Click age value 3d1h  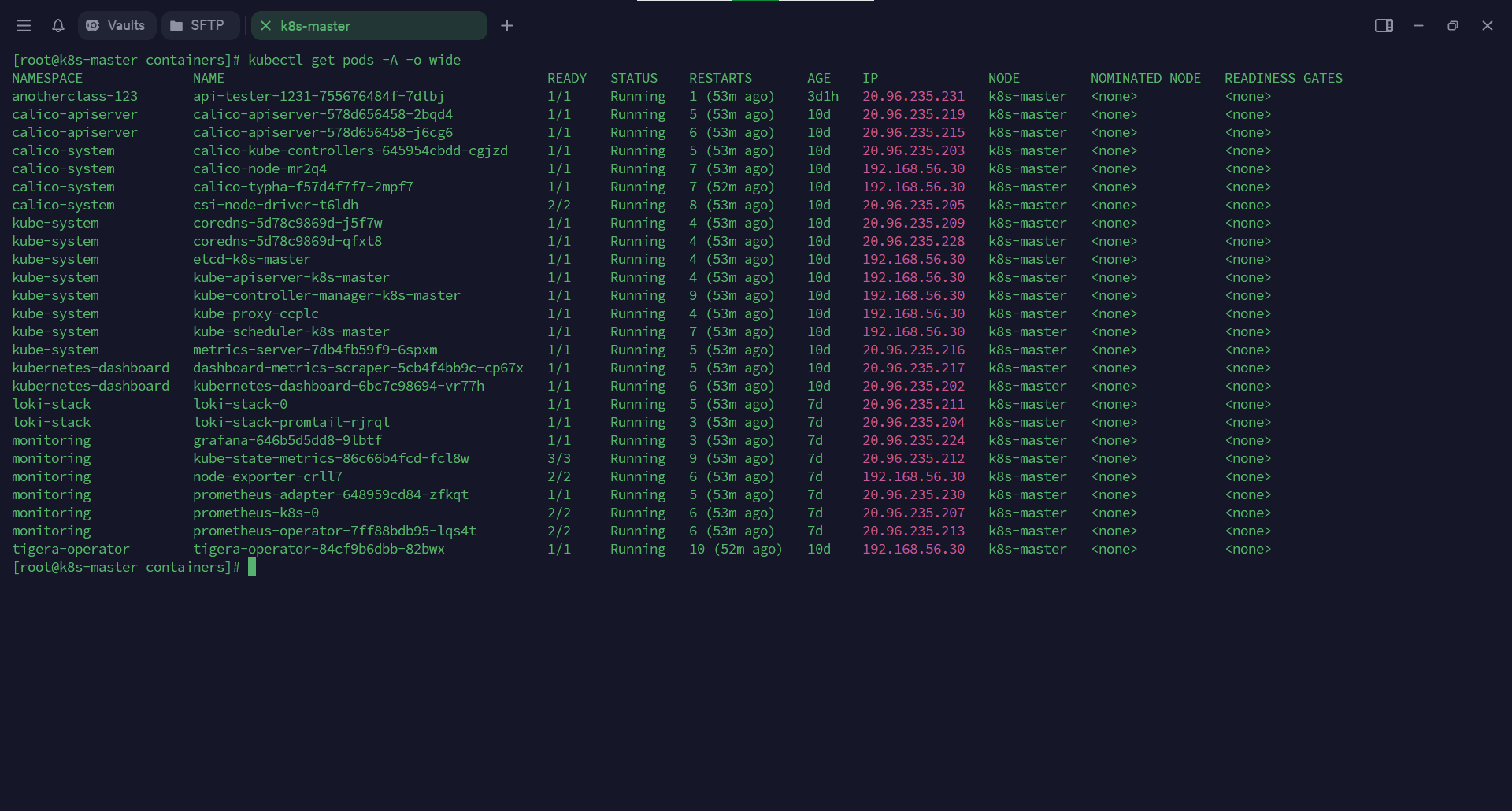click(x=823, y=96)
